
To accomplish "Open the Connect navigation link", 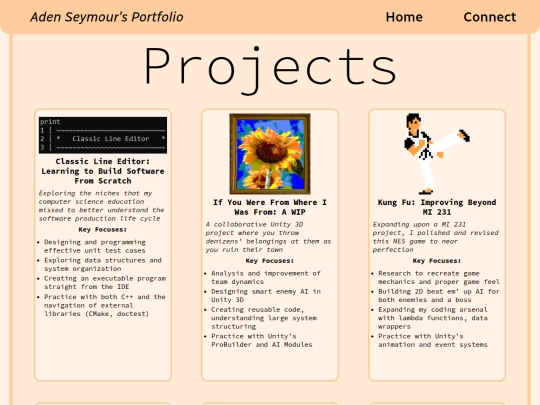I will click(490, 17).
